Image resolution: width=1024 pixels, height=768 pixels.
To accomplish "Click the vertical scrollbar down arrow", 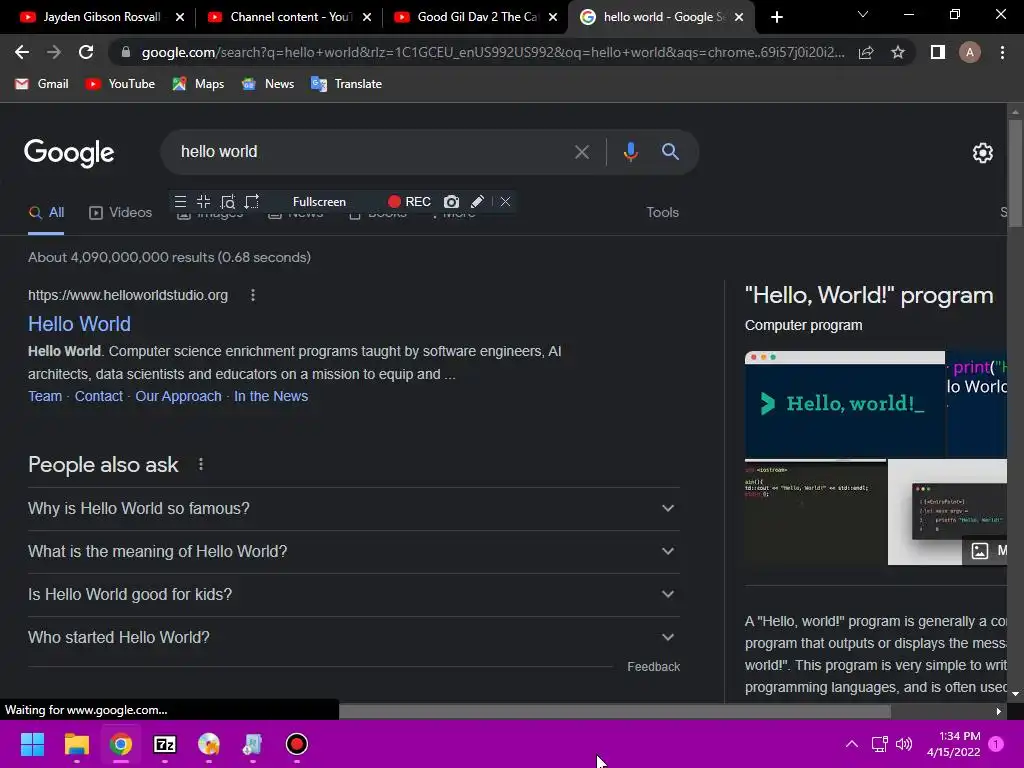I will 1015,694.
